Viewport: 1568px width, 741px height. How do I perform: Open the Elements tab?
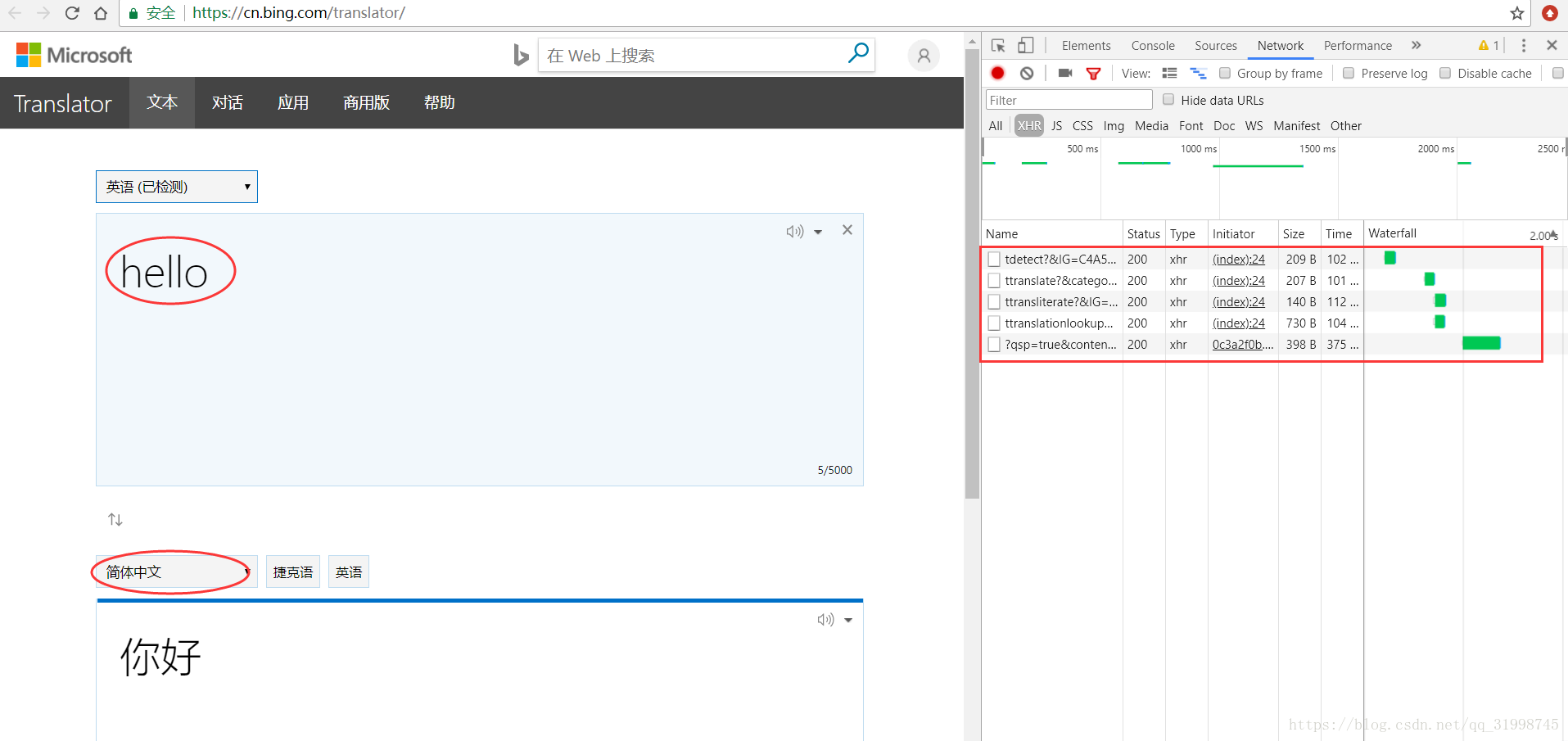[x=1086, y=46]
